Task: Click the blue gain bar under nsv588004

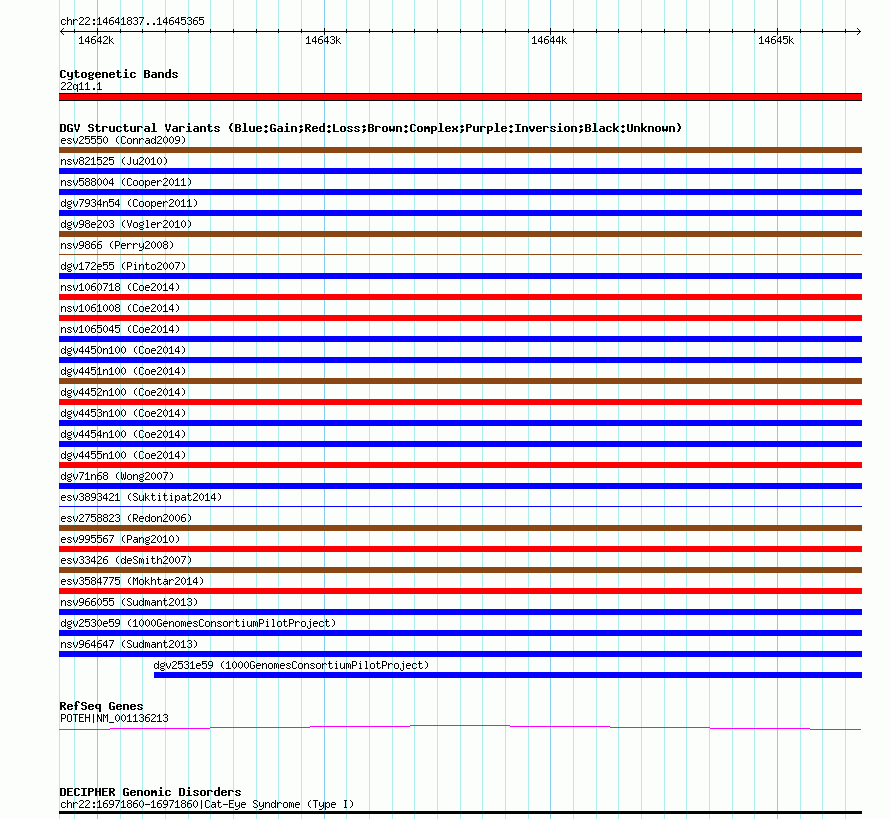Action: click(460, 192)
